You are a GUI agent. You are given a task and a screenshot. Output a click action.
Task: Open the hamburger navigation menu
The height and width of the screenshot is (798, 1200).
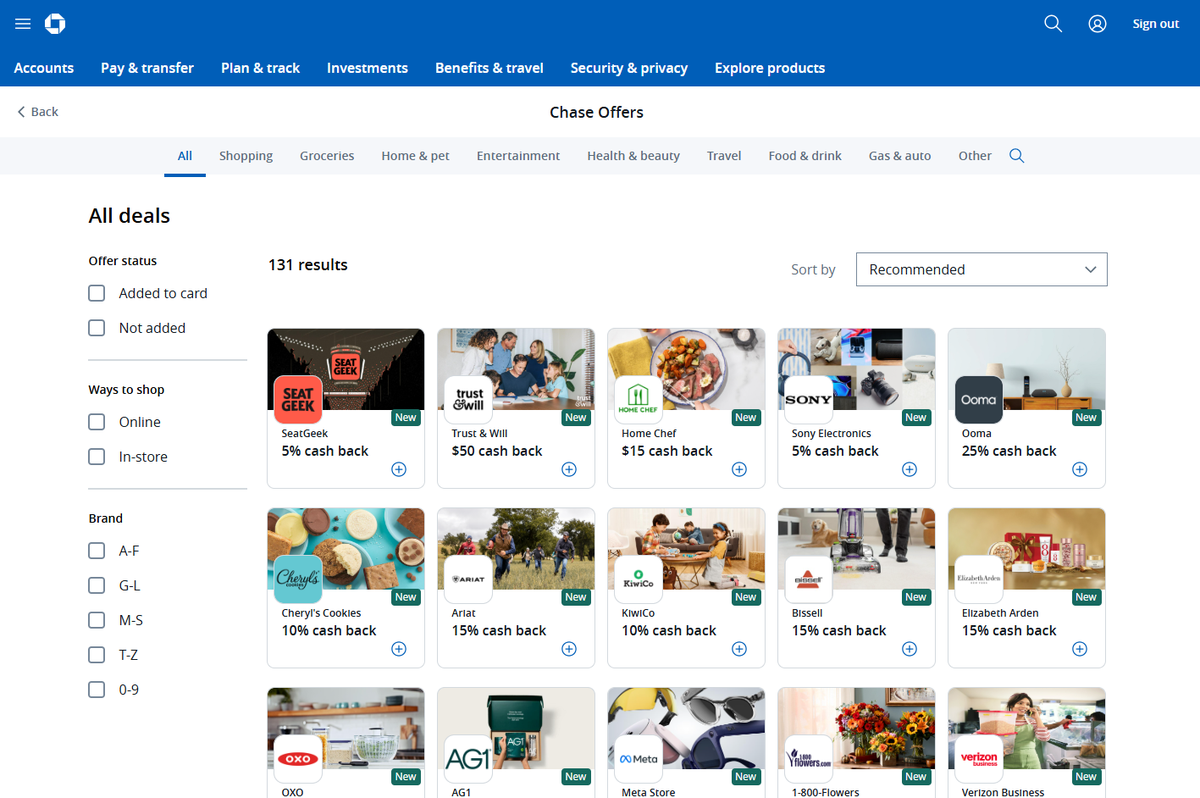(x=23, y=24)
